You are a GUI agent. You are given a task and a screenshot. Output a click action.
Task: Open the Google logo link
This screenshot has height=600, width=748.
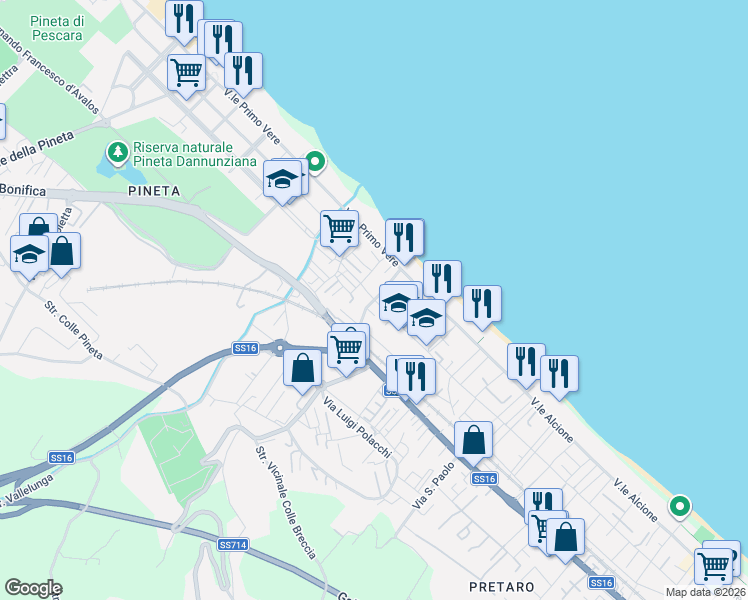[x=33, y=589]
